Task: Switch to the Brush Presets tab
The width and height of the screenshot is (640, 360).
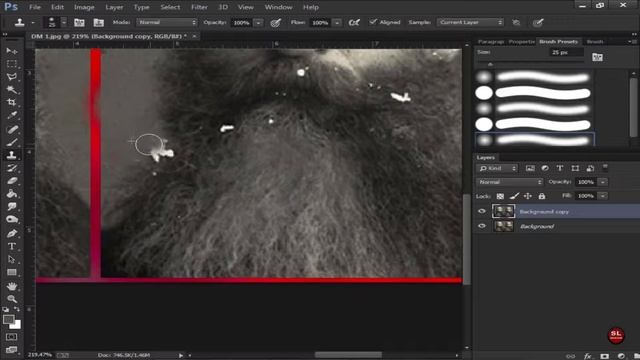Action: tap(558, 42)
